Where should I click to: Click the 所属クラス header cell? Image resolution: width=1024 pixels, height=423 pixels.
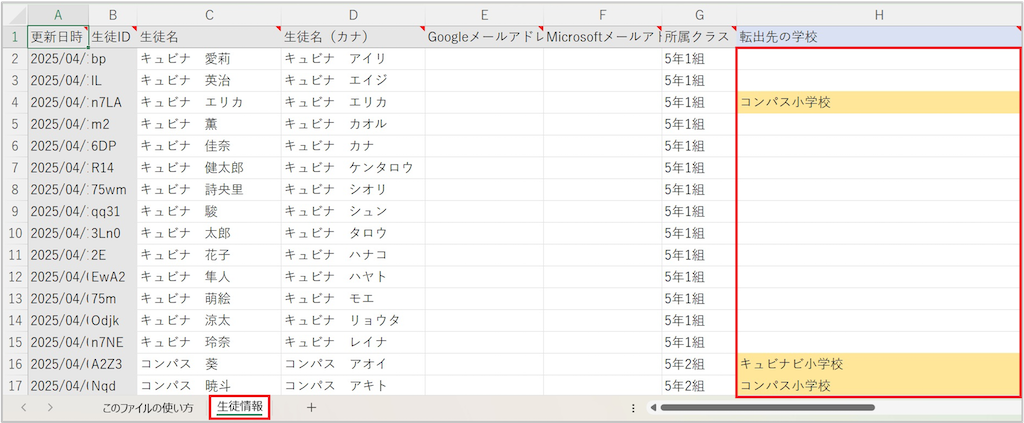click(699, 37)
